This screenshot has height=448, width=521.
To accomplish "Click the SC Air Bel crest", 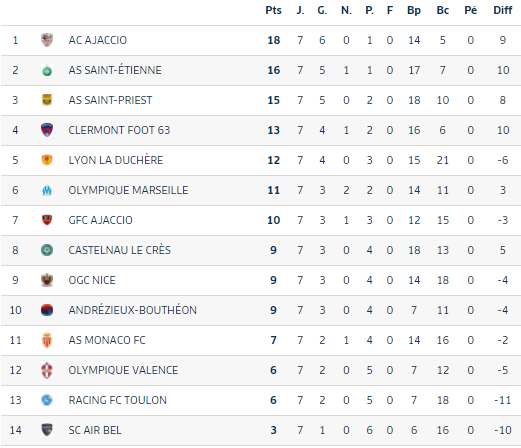I will 47,430.
